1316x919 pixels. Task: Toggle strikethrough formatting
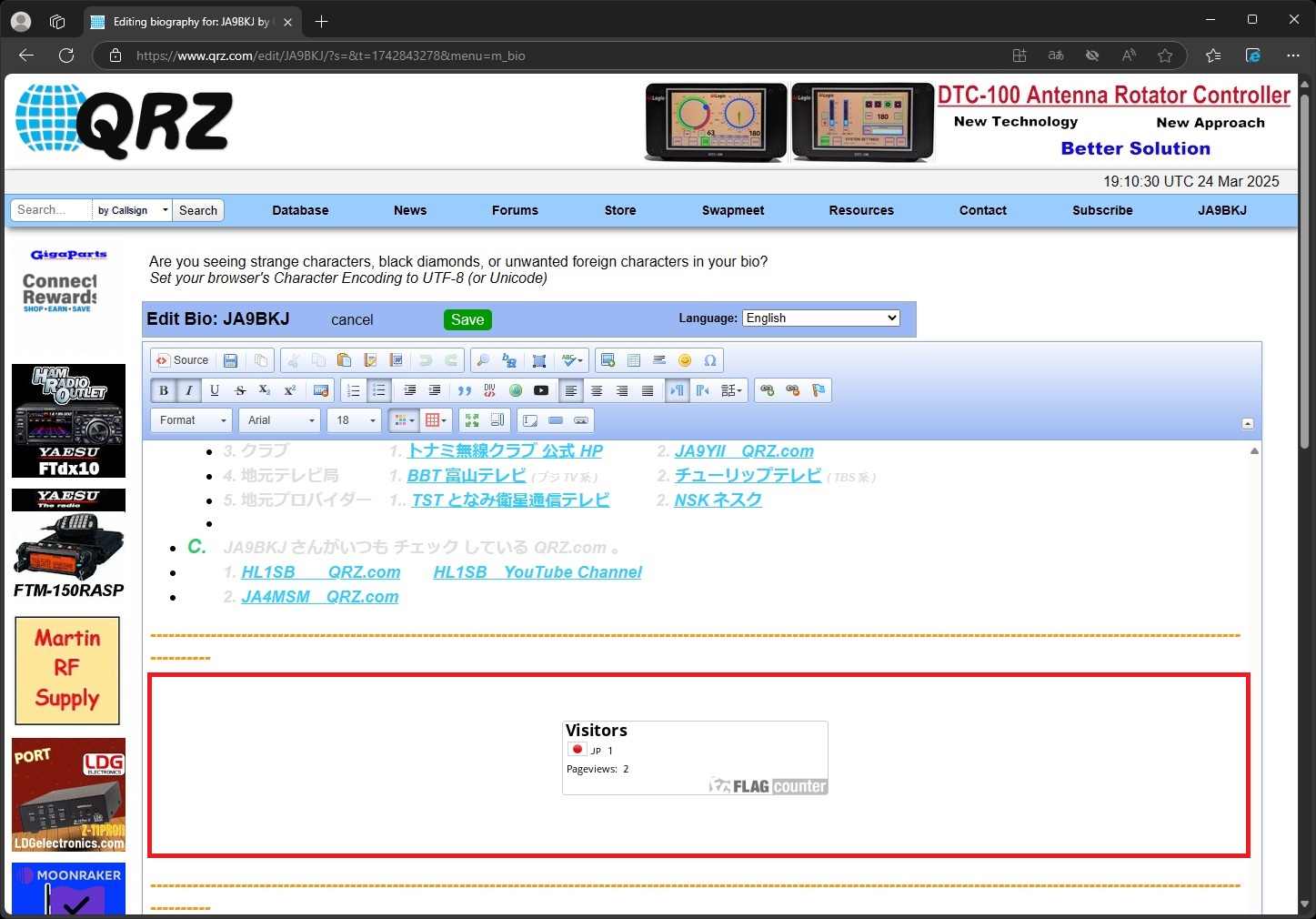point(240,390)
